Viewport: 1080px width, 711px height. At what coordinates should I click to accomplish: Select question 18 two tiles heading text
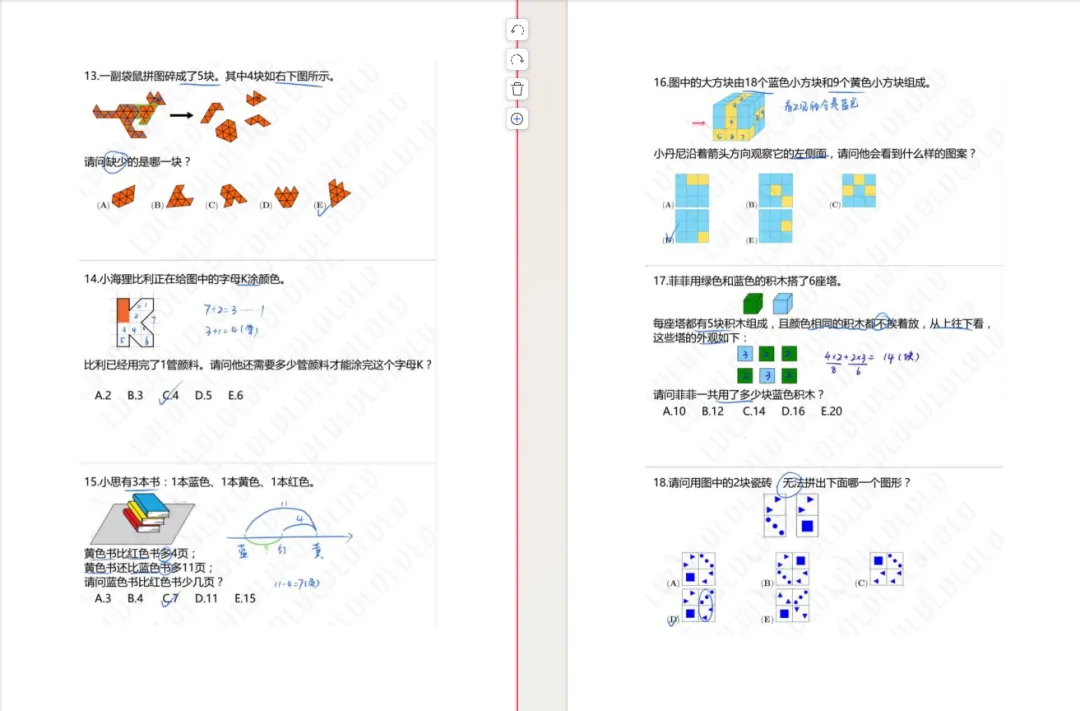point(782,483)
